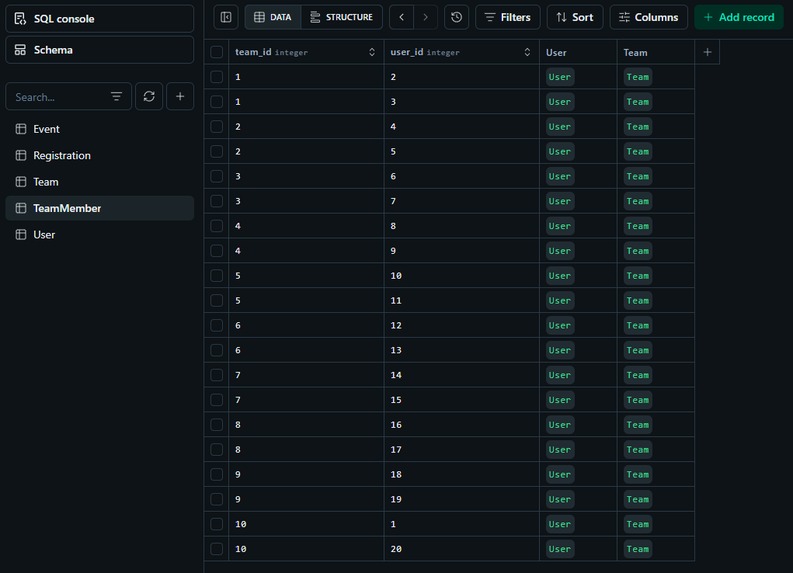The width and height of the screenshot is (793, 573).
Task: Open User relation for user_id 10
Action: click(560, 276)
